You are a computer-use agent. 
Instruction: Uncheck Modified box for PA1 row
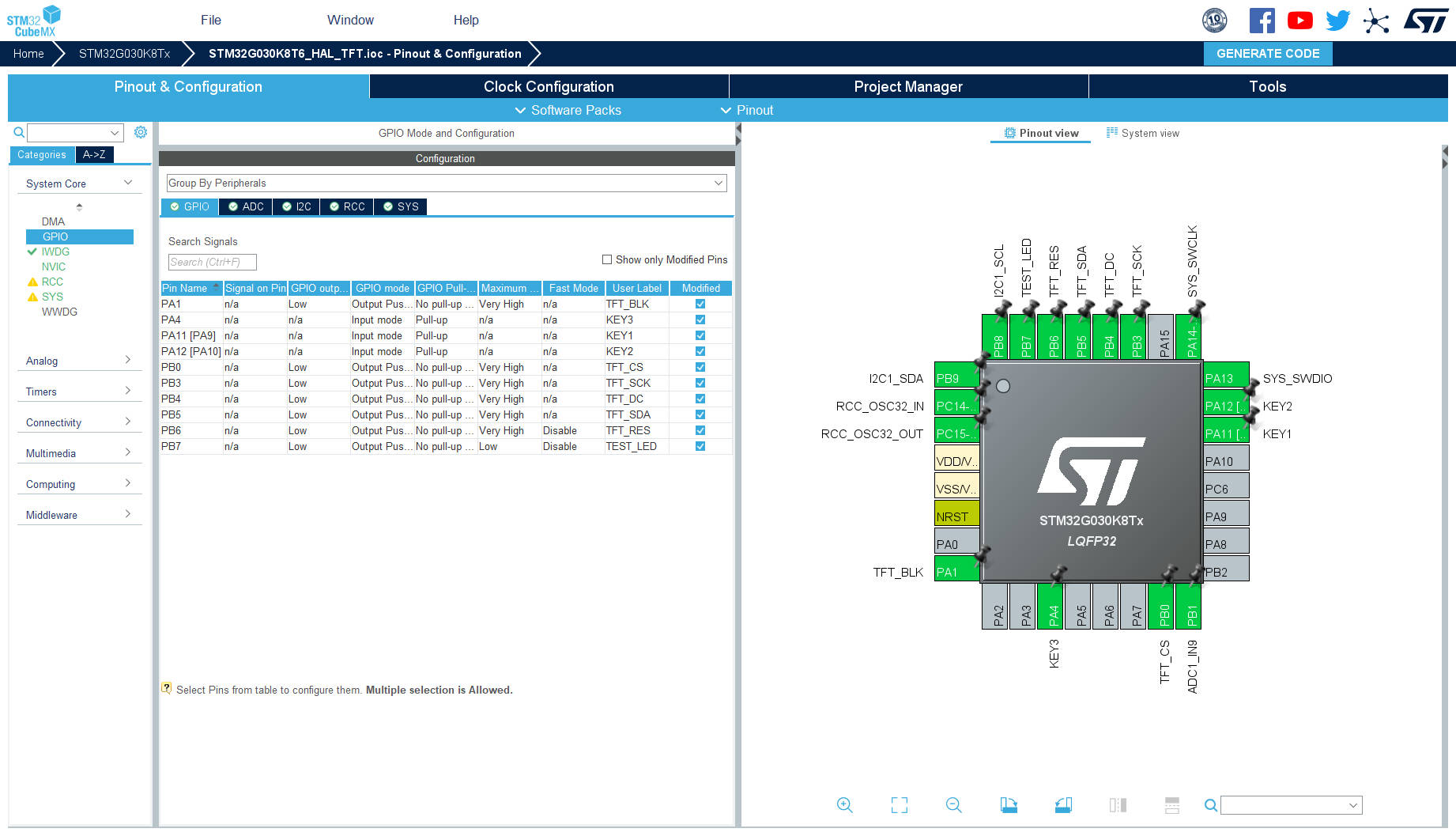click(x=700, y=304)
